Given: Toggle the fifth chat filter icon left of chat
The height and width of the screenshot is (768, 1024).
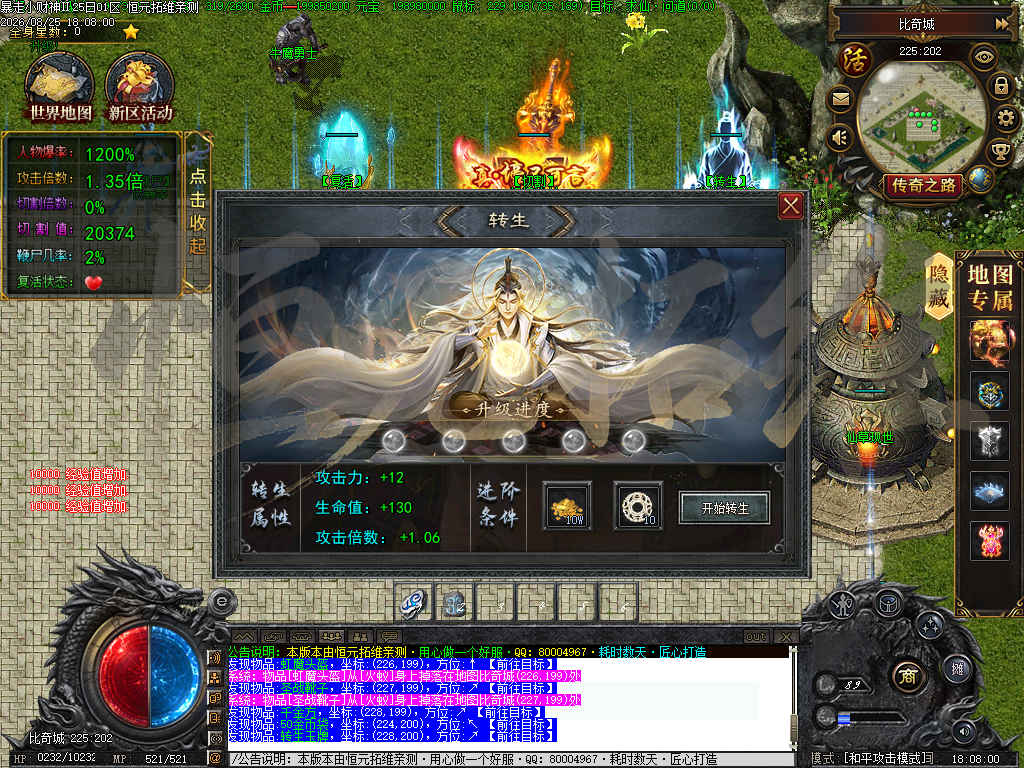Looking at the screenshot, I should coord(214,738).
